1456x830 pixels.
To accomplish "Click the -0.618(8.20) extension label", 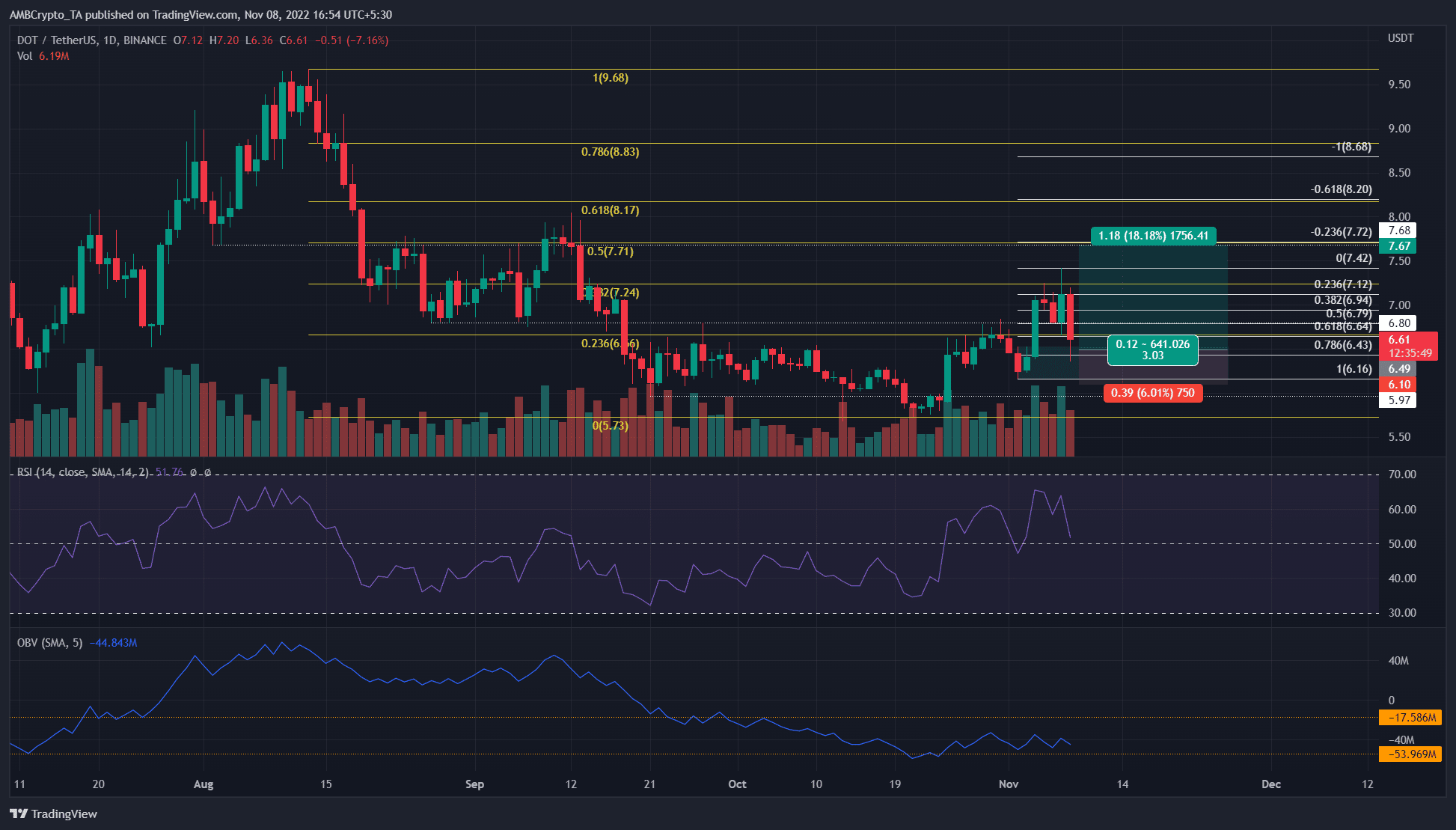I will (x=1342, y=189).
